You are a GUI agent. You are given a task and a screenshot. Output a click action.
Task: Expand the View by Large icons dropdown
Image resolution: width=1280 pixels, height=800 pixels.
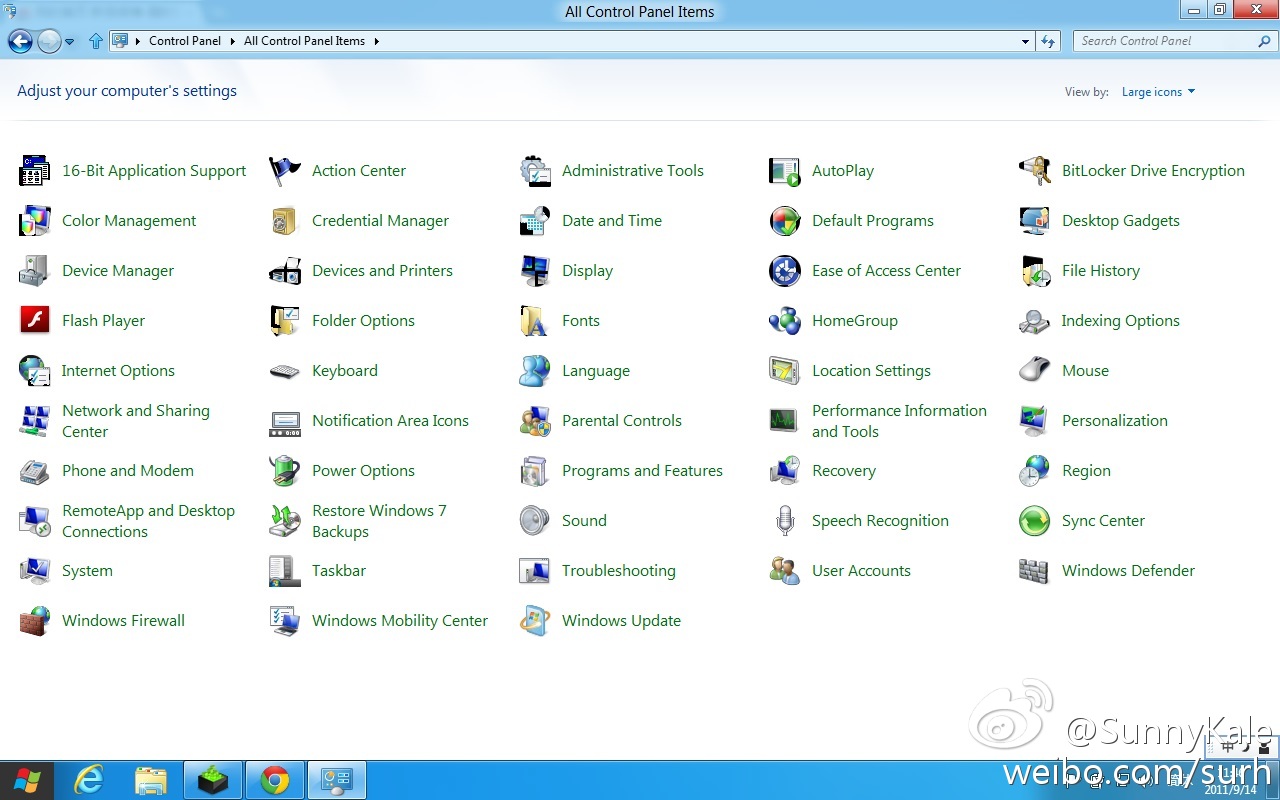pos(1158,92)
